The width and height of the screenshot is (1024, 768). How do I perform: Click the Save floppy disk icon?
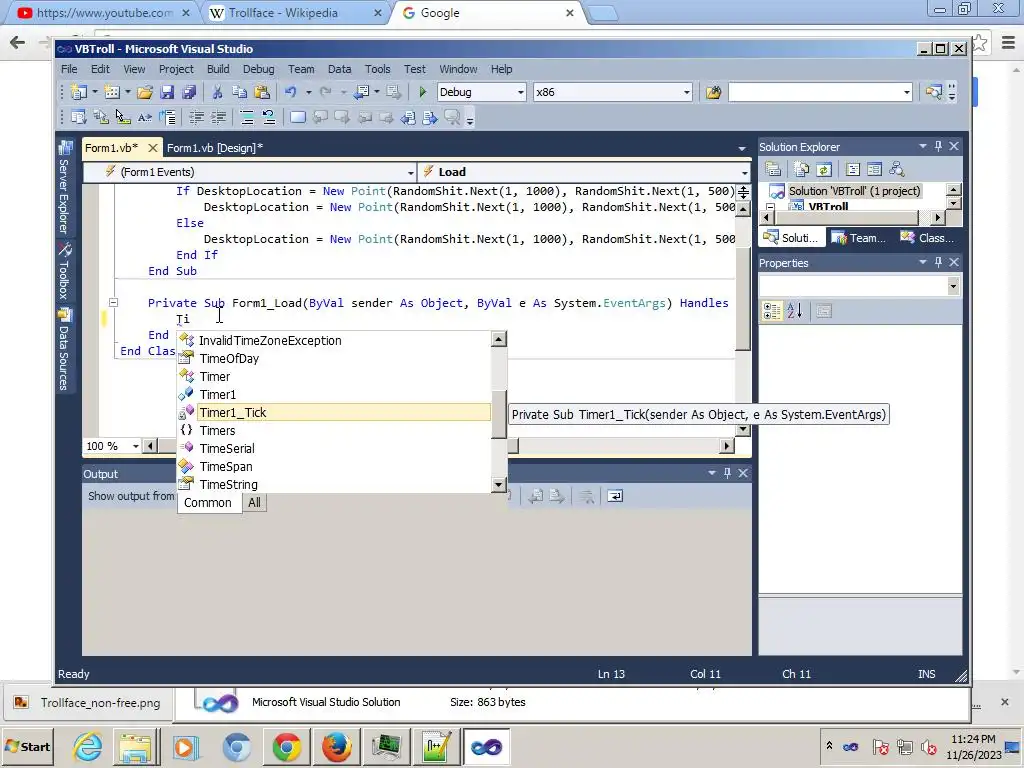pyautogui.click(x=167, y=92)
